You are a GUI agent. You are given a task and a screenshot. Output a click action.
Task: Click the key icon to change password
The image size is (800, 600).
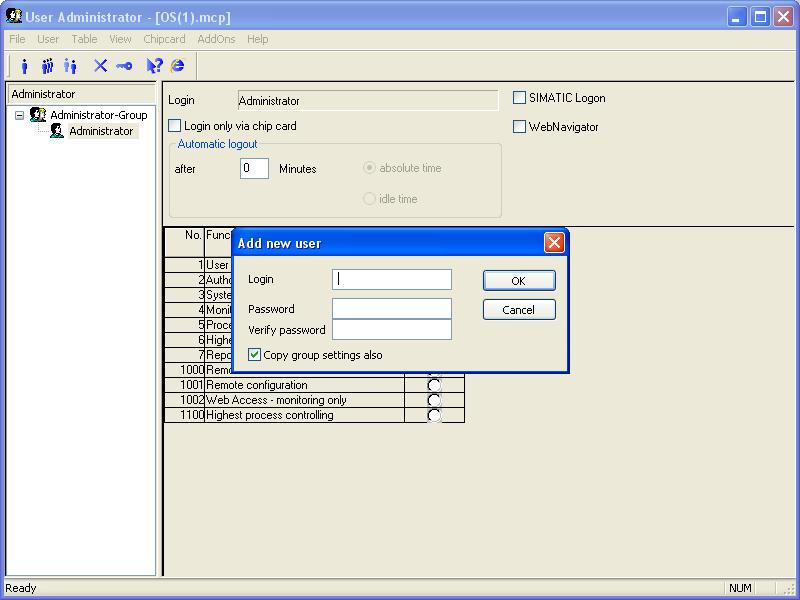click(124, 66)
